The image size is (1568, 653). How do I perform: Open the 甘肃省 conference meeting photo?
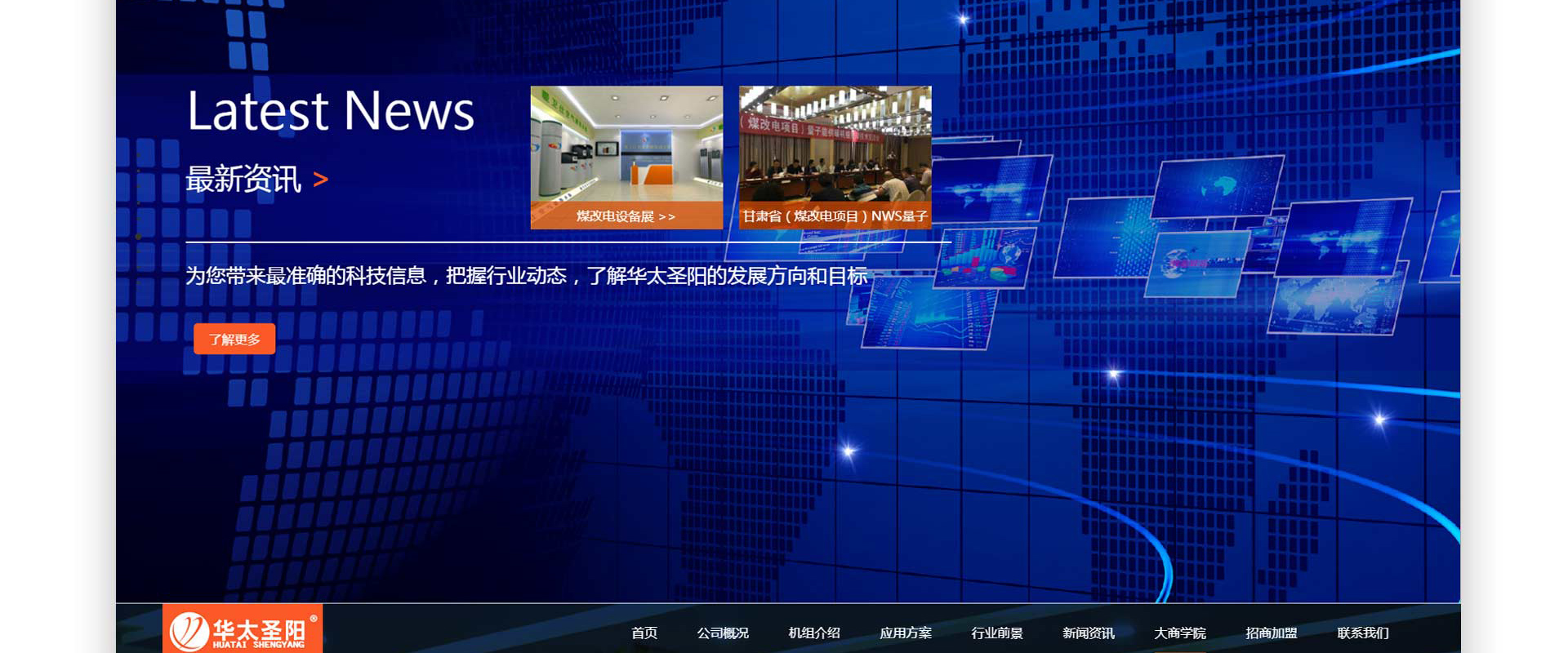[835, 144]
